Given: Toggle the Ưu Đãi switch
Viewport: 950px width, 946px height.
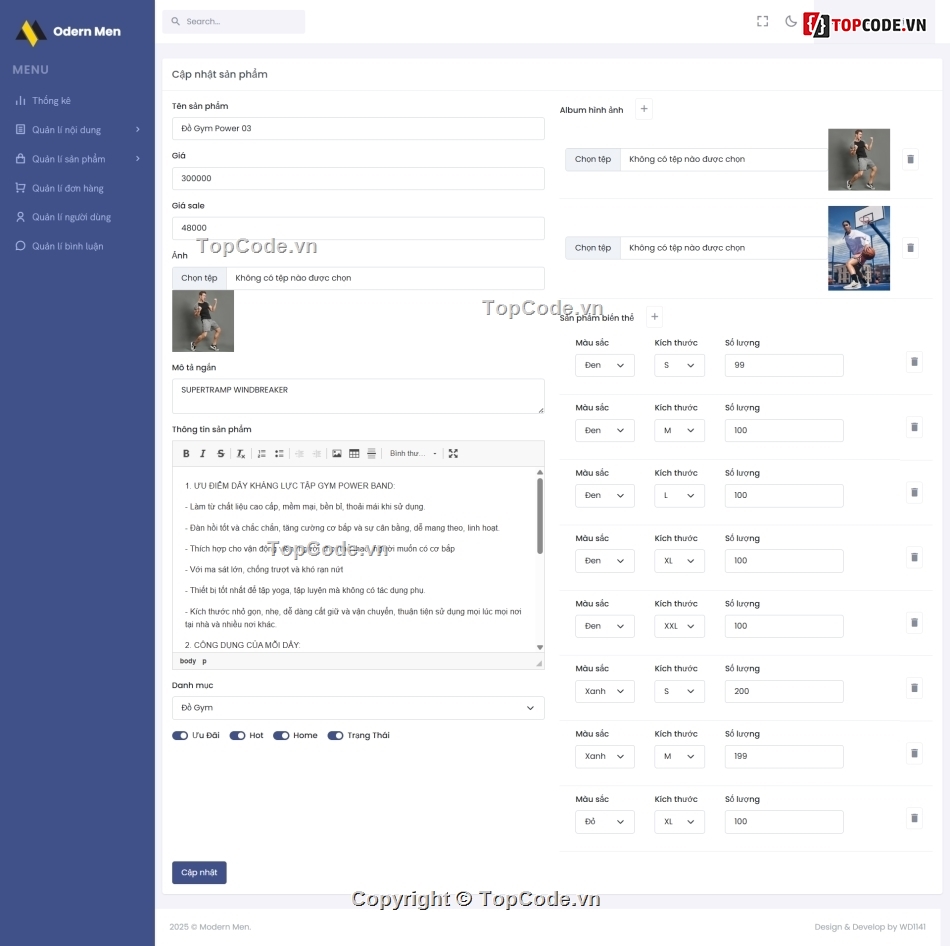Looking at the screenshot, I should (180, 735).
